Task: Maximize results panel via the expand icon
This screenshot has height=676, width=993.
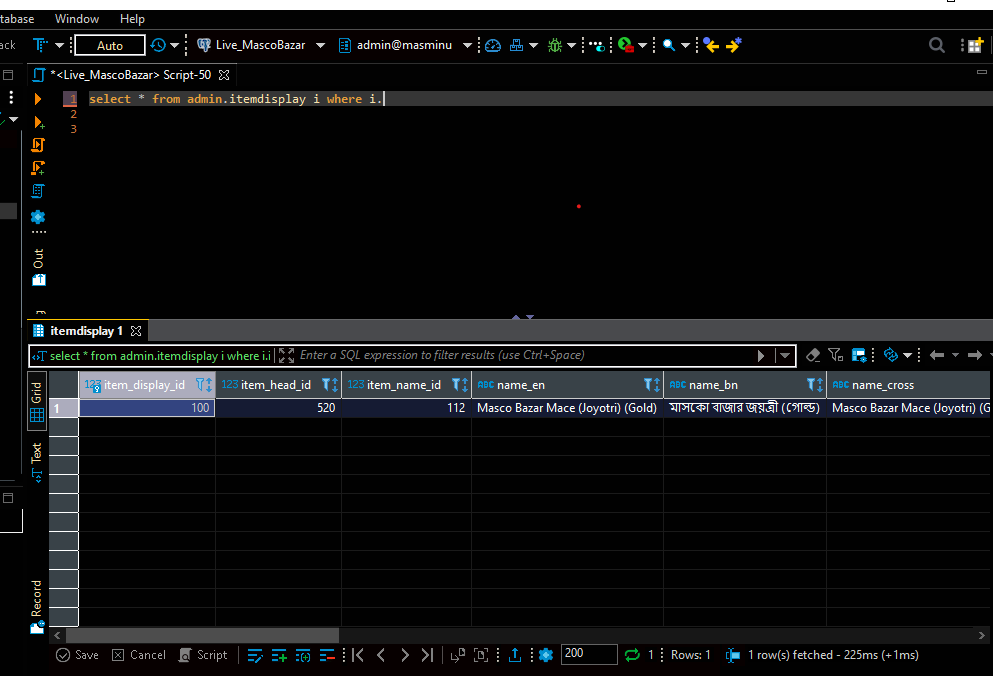Action: click(286, 355)
